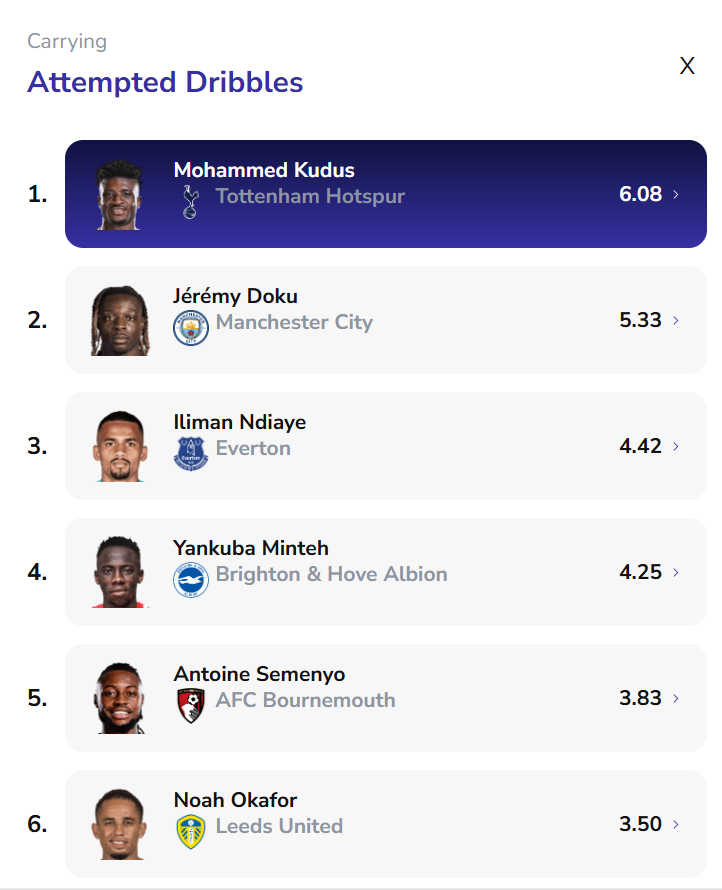Expand Antoine Semenyo row chevron arrow
The height and width of the screenshot is (890, 722).
(676, 699)
